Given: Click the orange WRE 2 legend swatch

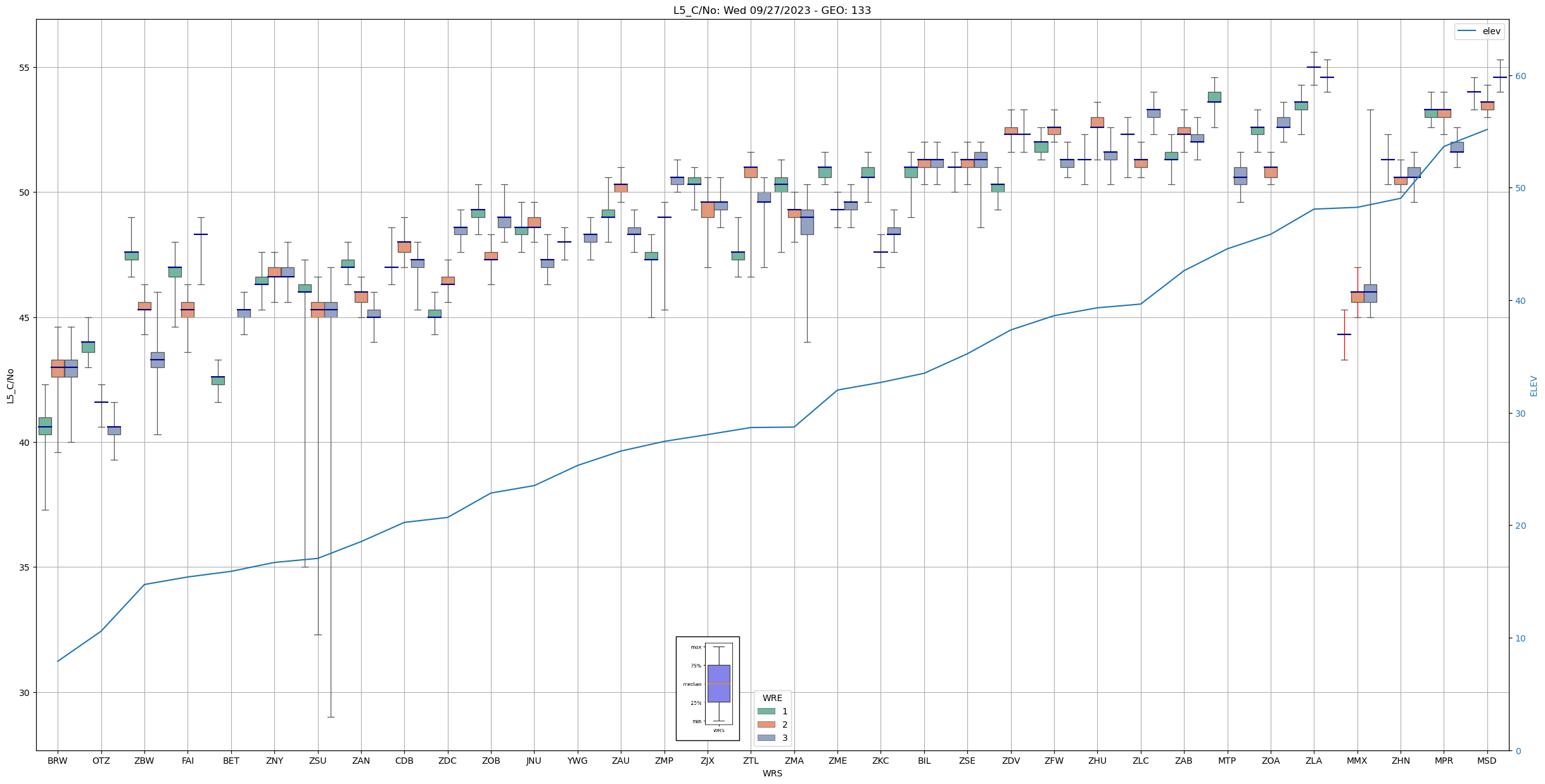Looking at the screenshot, I should click(x=766, y=724).
